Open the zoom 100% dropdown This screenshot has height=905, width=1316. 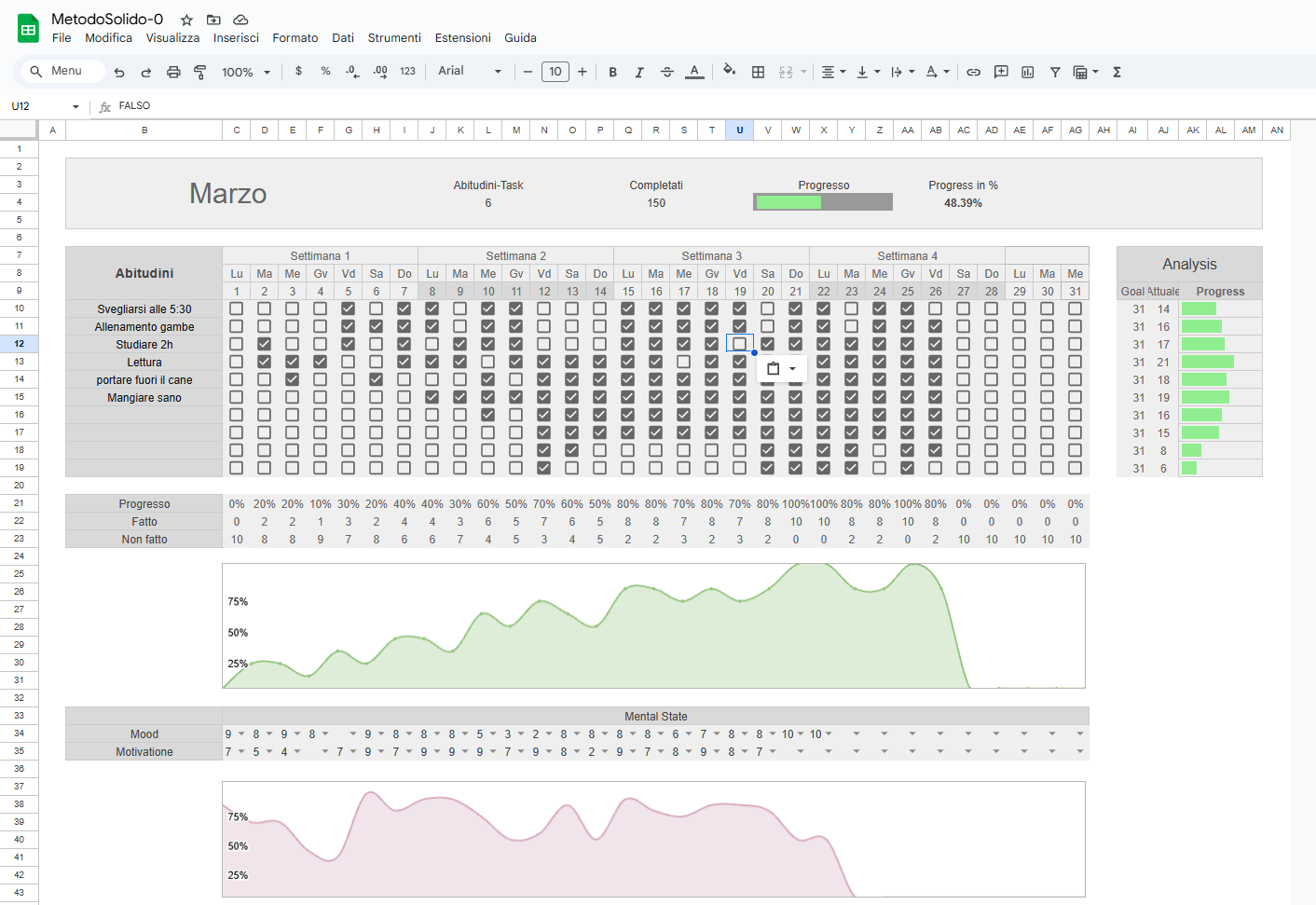coord(246,72)
